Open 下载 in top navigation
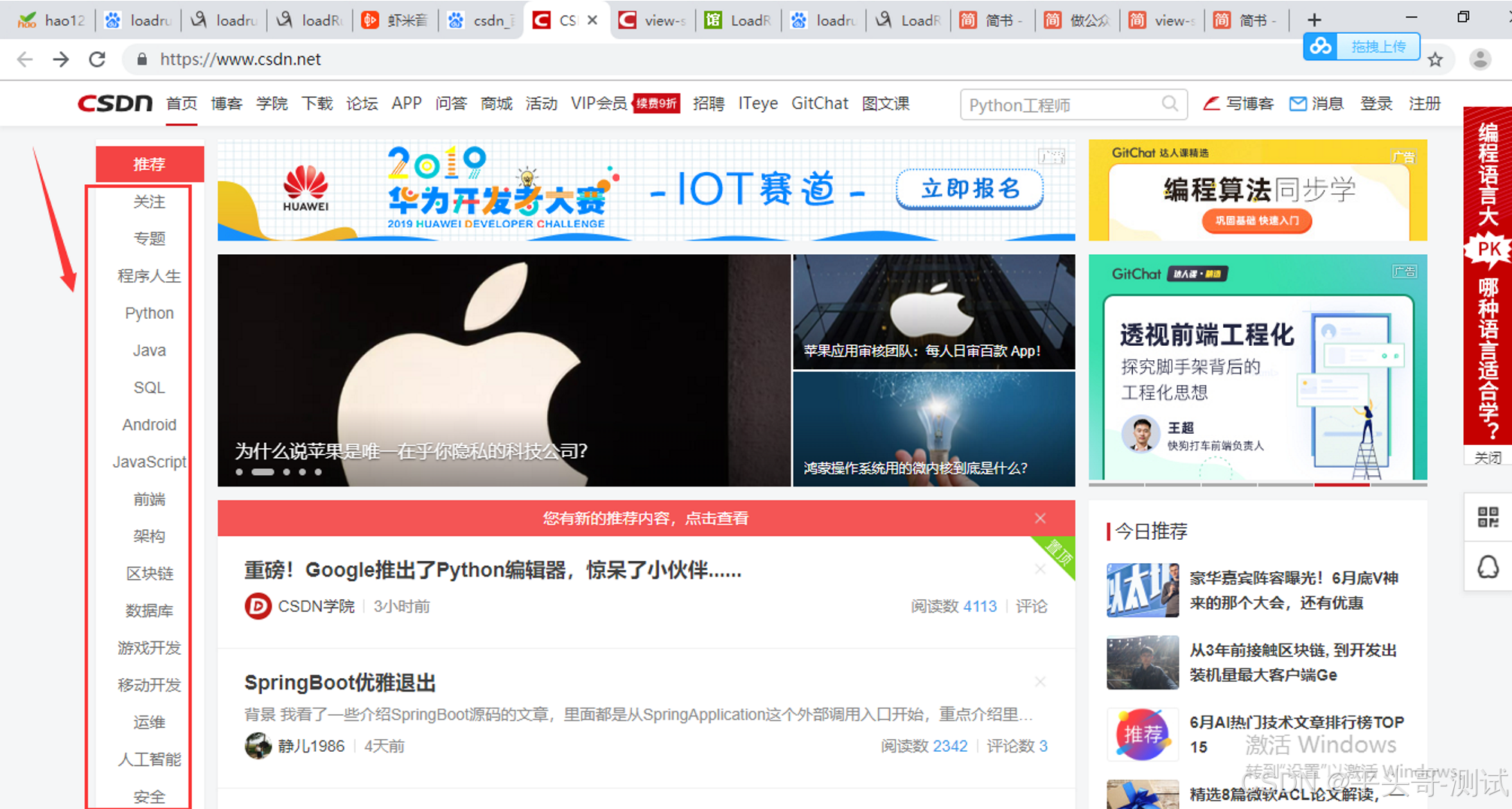Image resolution: width=1512 pixels, height=809 pixels. pos(317,104)
